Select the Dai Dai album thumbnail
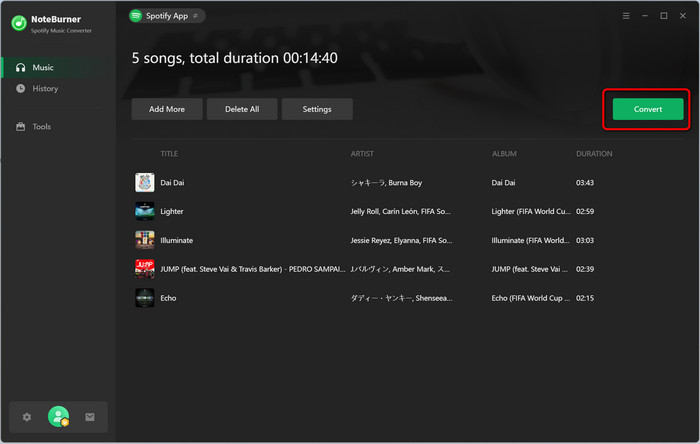The width and height of the screenshot is (700, 444). coord(145,183)
